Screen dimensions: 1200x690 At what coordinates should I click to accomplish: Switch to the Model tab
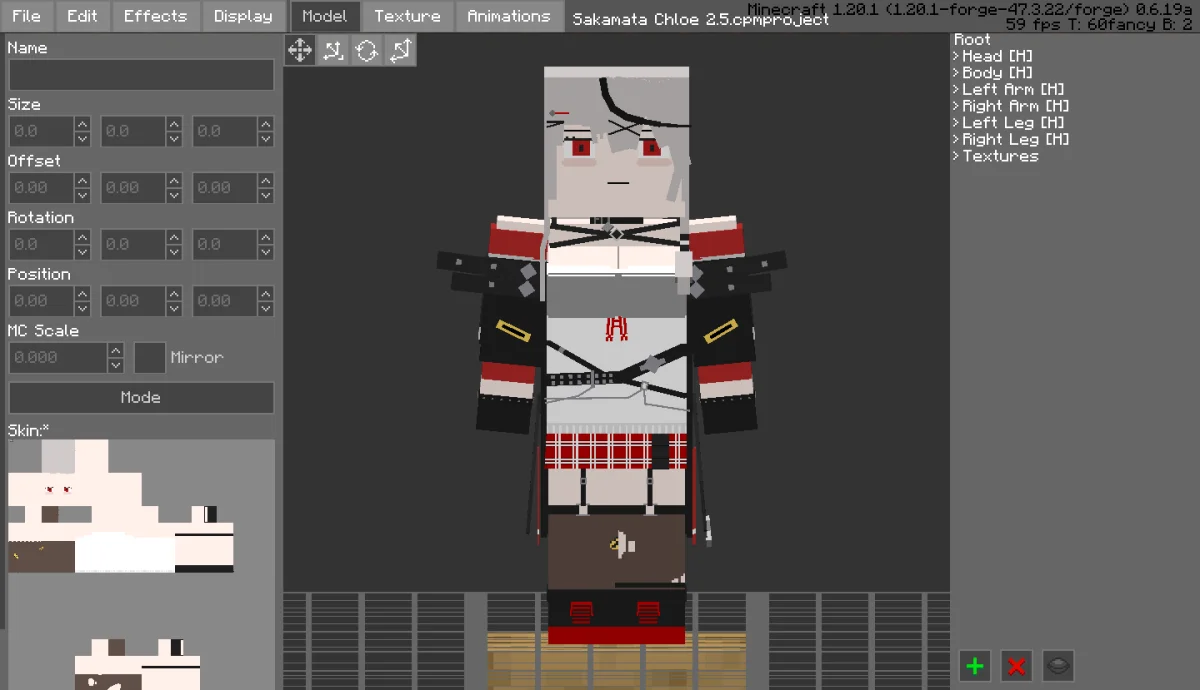(325, 16)
